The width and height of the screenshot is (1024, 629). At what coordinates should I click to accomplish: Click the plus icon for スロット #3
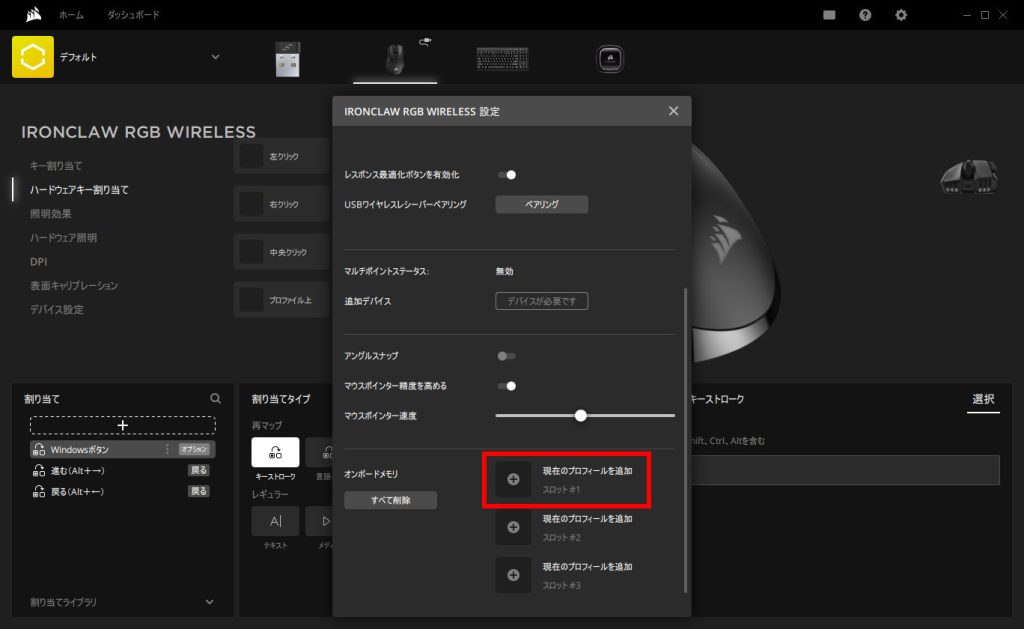513,575
